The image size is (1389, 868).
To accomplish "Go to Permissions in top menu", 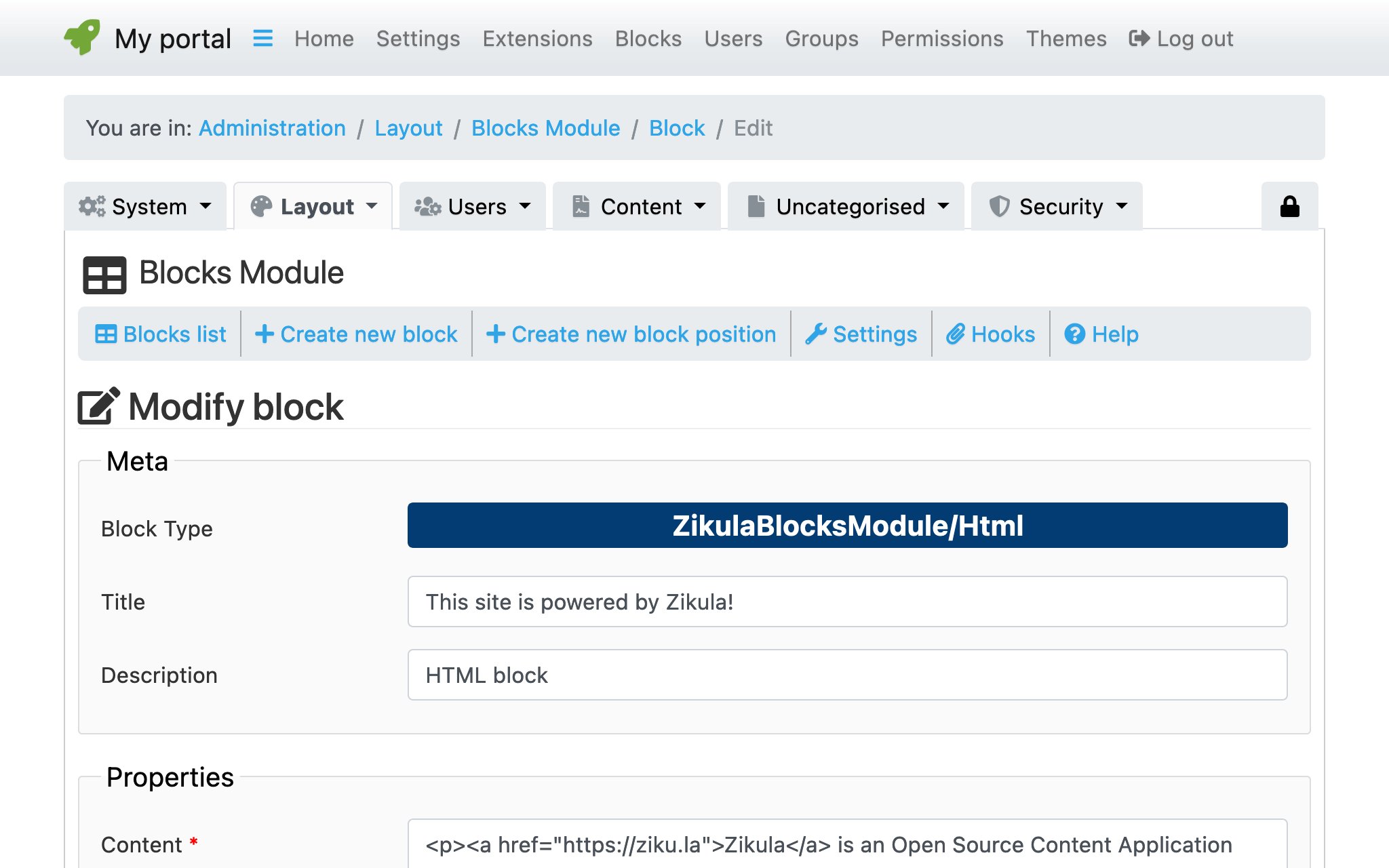I will point(941,39).
